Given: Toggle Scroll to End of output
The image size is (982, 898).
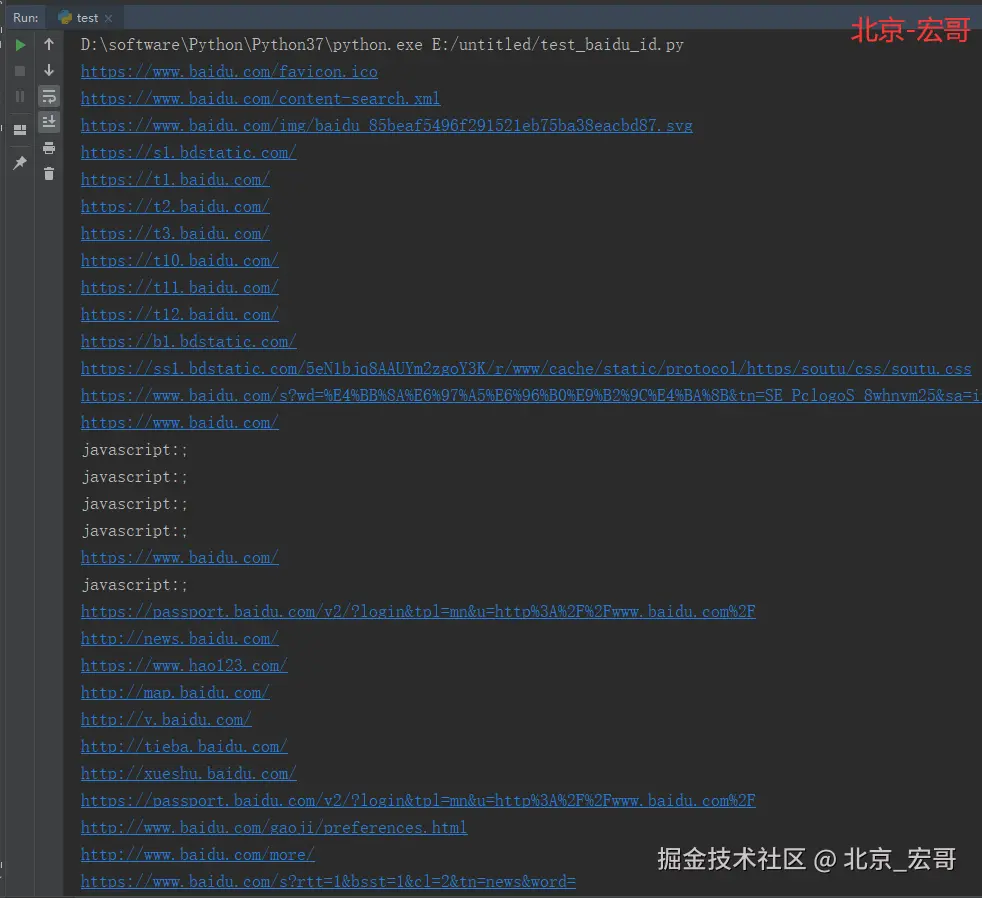Looking at the screenshot, I should coord(49,121).
